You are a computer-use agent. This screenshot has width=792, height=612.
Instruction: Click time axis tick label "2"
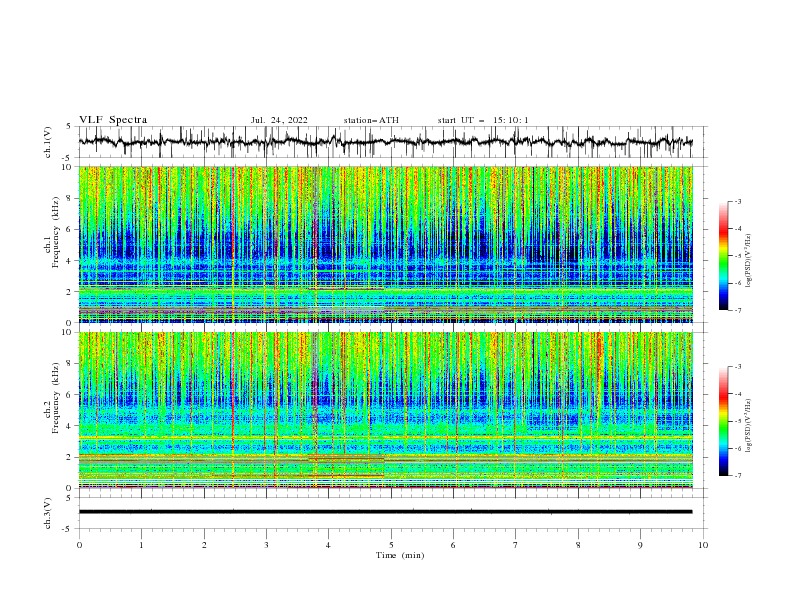point(204,545)
